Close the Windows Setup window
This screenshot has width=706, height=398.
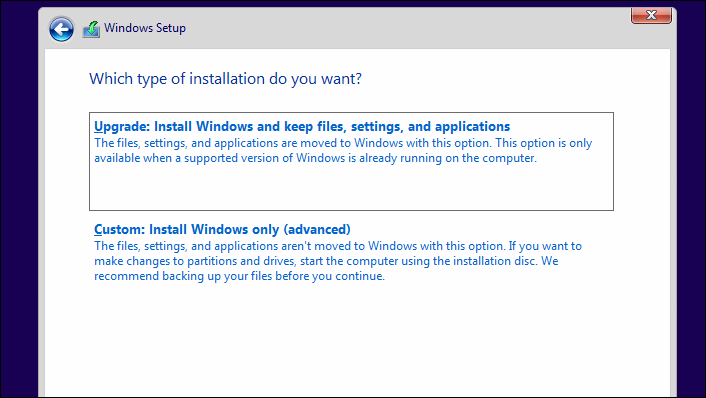651,15
